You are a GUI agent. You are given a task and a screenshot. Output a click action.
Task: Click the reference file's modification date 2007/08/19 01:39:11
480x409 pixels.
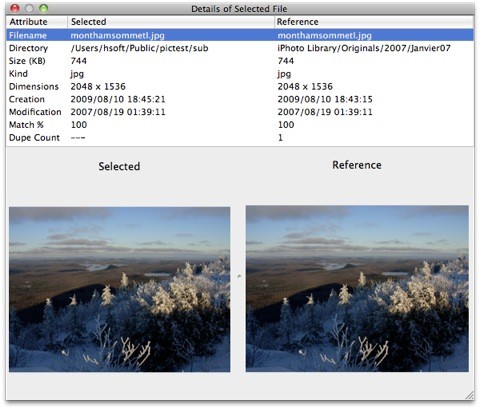pos(325,112)
